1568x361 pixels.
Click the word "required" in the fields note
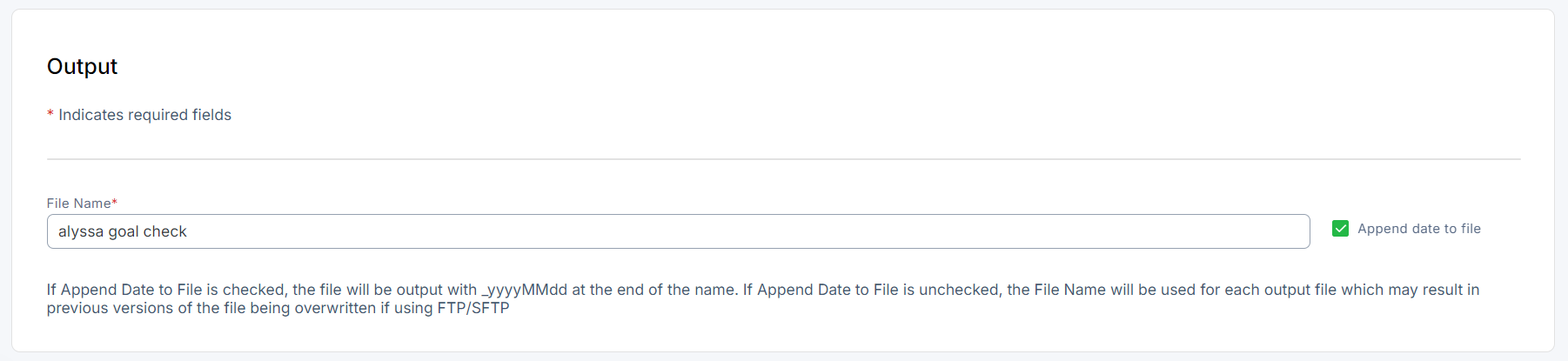click(158, 115)
